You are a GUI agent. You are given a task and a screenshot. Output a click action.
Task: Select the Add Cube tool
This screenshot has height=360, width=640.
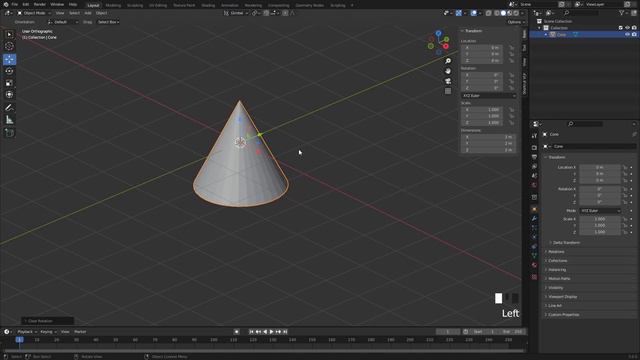pyautogui.click(x=9, y=133)
